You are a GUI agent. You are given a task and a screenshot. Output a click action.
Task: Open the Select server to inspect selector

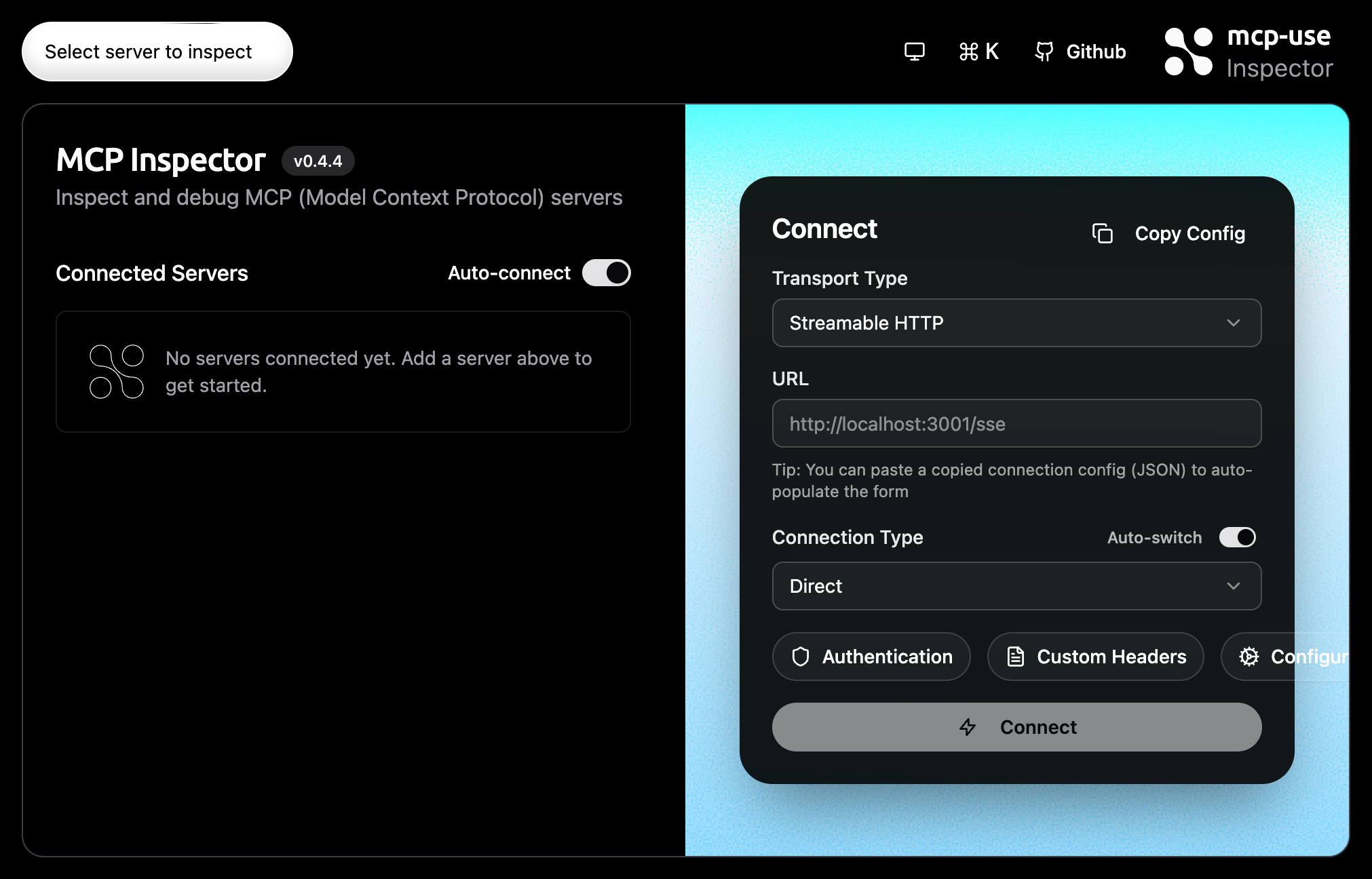pyautogui.click(x=157, y=52)
